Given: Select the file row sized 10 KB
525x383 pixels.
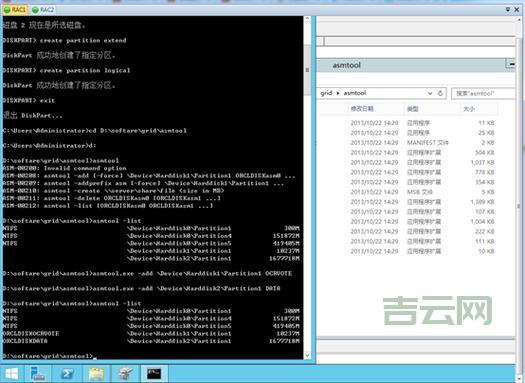Looking at the screenshot, I should [x=408, y=251].
